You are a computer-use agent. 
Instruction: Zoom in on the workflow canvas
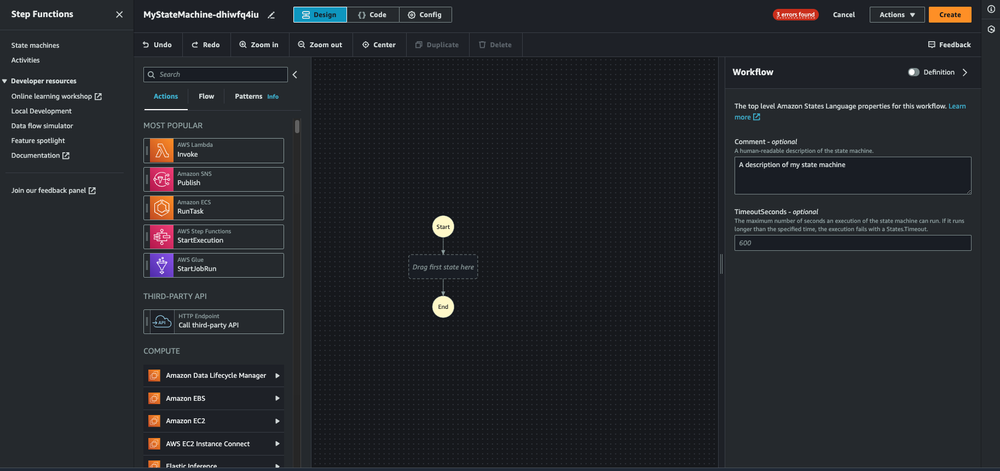click(259, 45)
